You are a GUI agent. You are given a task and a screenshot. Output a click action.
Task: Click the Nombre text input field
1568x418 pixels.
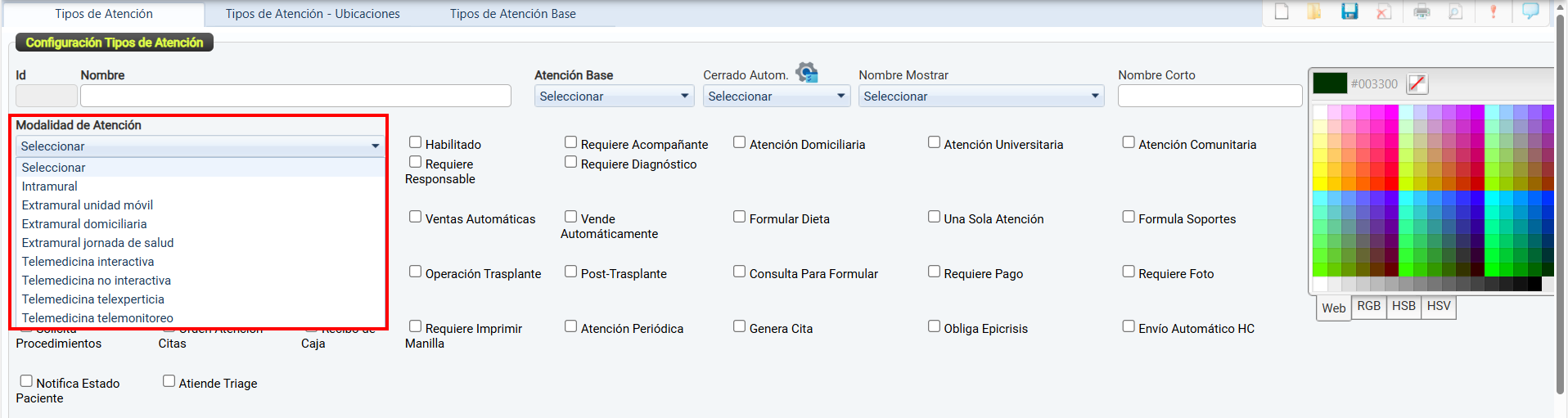pyautogui.click(x=295, y=96)
